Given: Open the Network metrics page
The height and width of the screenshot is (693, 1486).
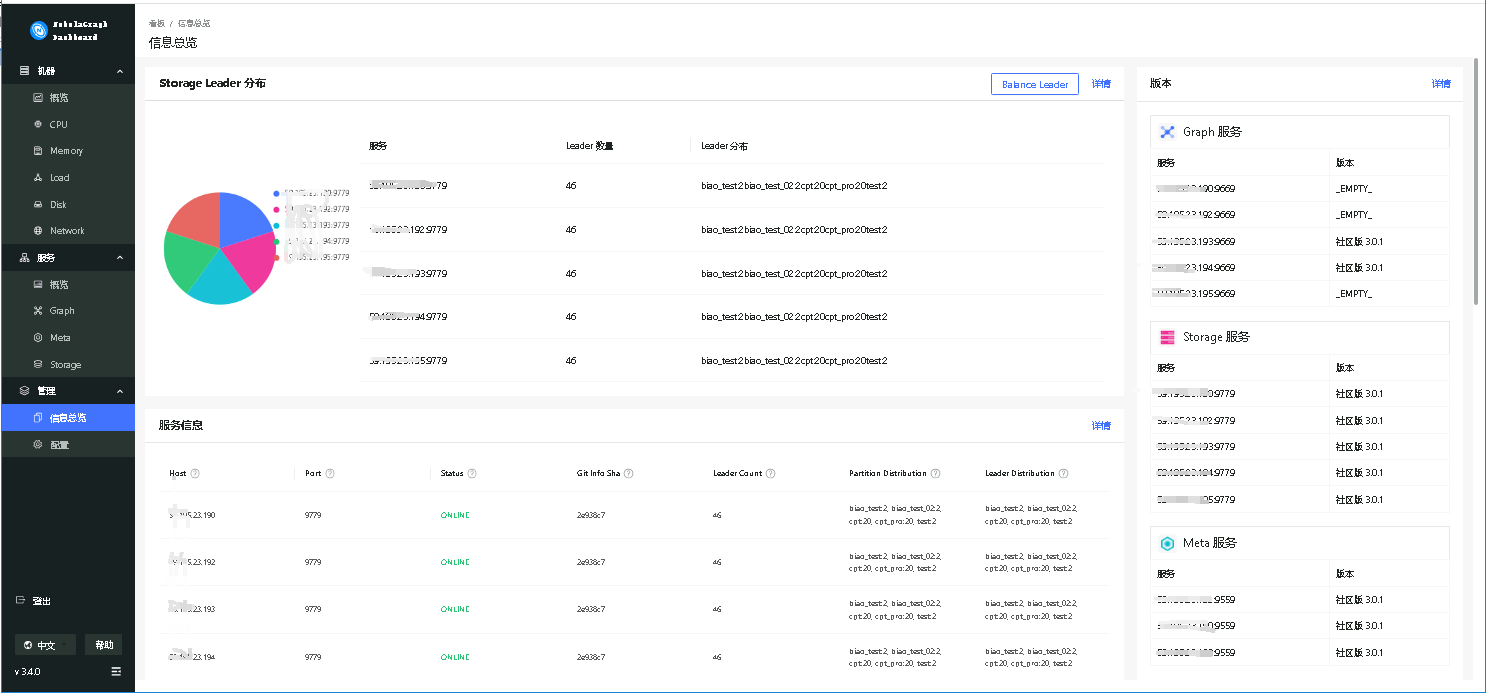Looking at the screenshot, I should tap(67, 231).
